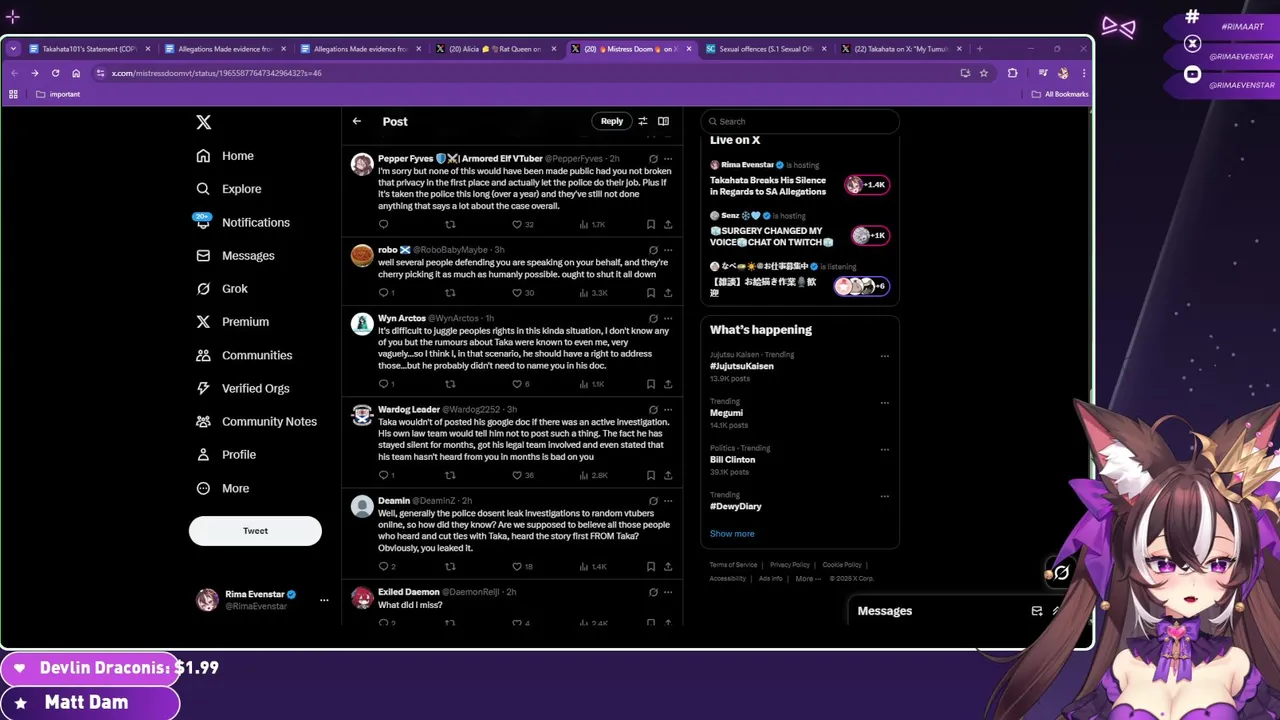Repost Deamin's reply
Screen dimensions: 1280x720
click(x=450, y=566)
